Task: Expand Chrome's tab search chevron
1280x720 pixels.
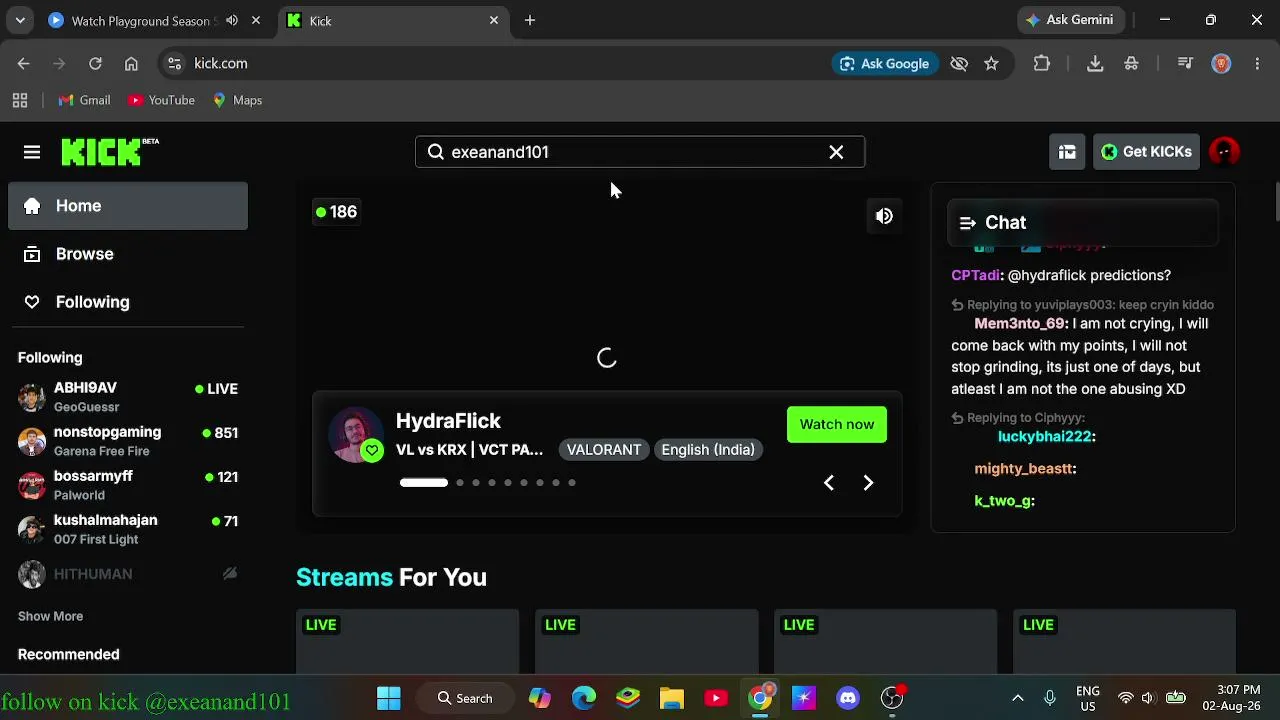Action: [x=20, y=20]
